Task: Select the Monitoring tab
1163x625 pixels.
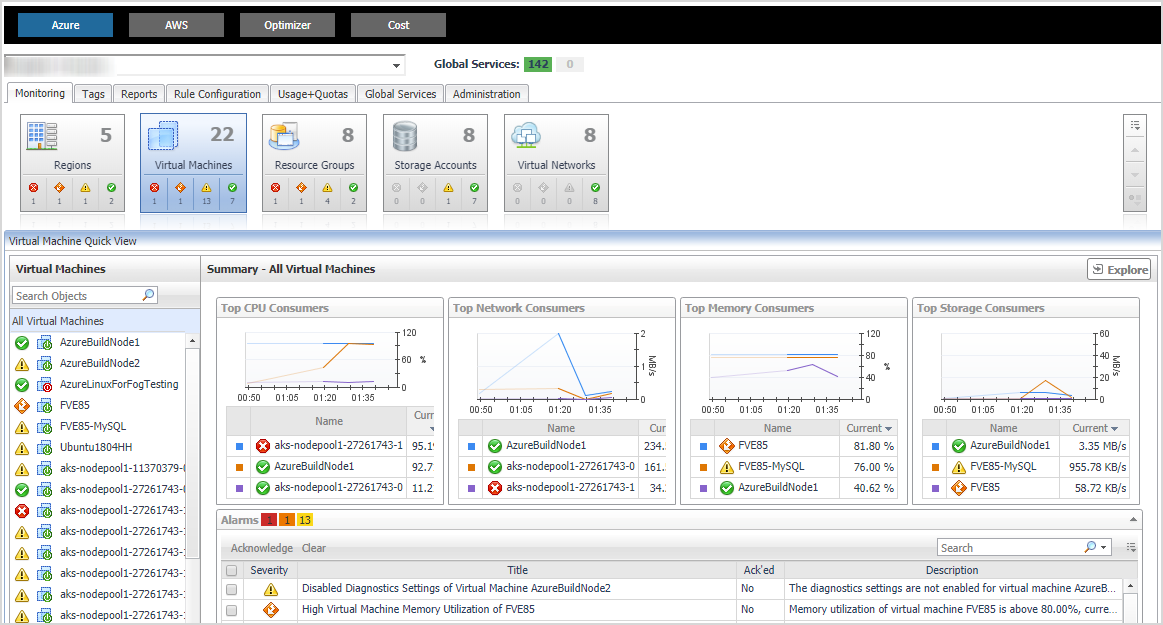Action: (40, 93)
